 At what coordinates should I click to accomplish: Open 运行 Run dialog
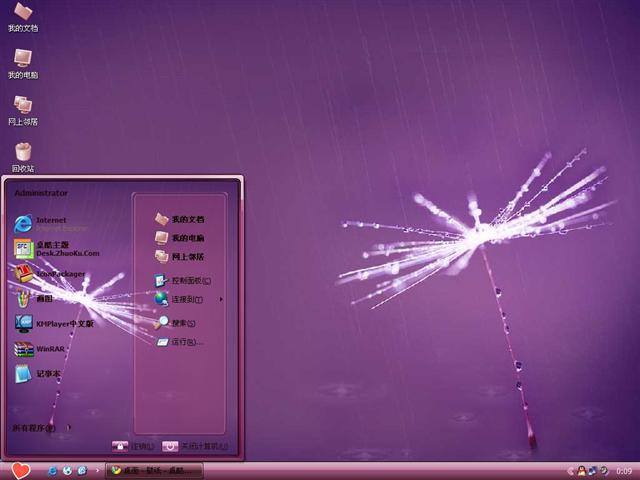point(180,342)
